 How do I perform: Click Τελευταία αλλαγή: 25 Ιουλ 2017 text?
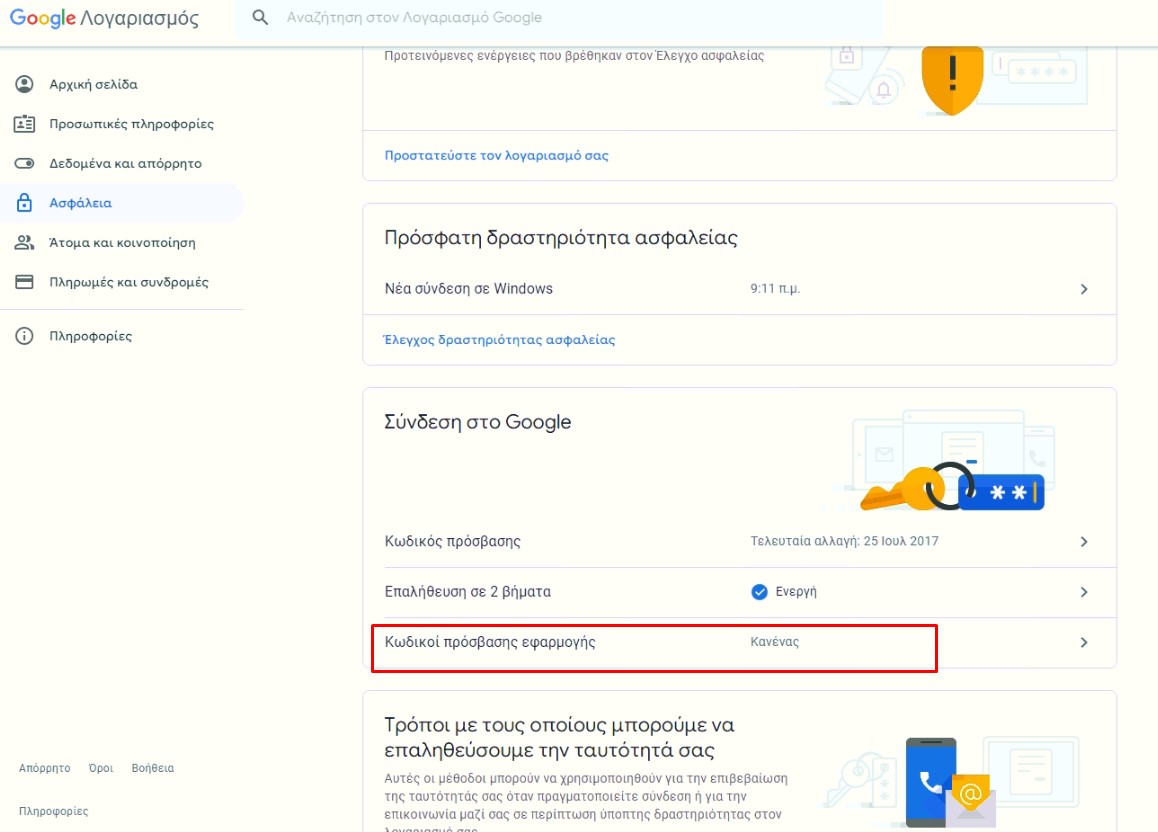coord(844,541)
